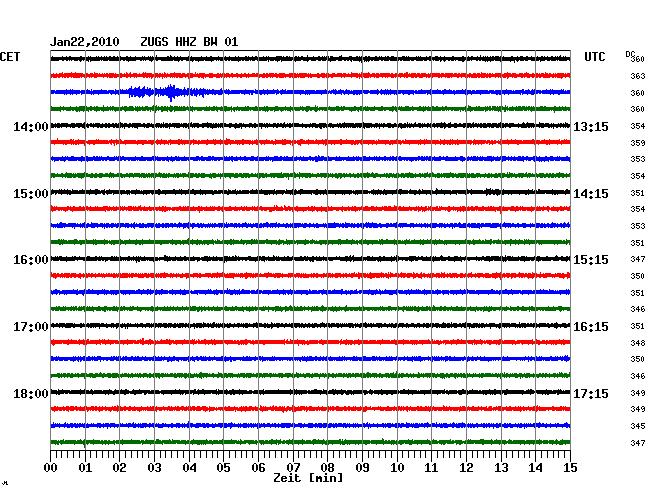Click minute tick label 07
Viewport: 650px width, 494px height.
pyautogui.click(x=293, y=468)
